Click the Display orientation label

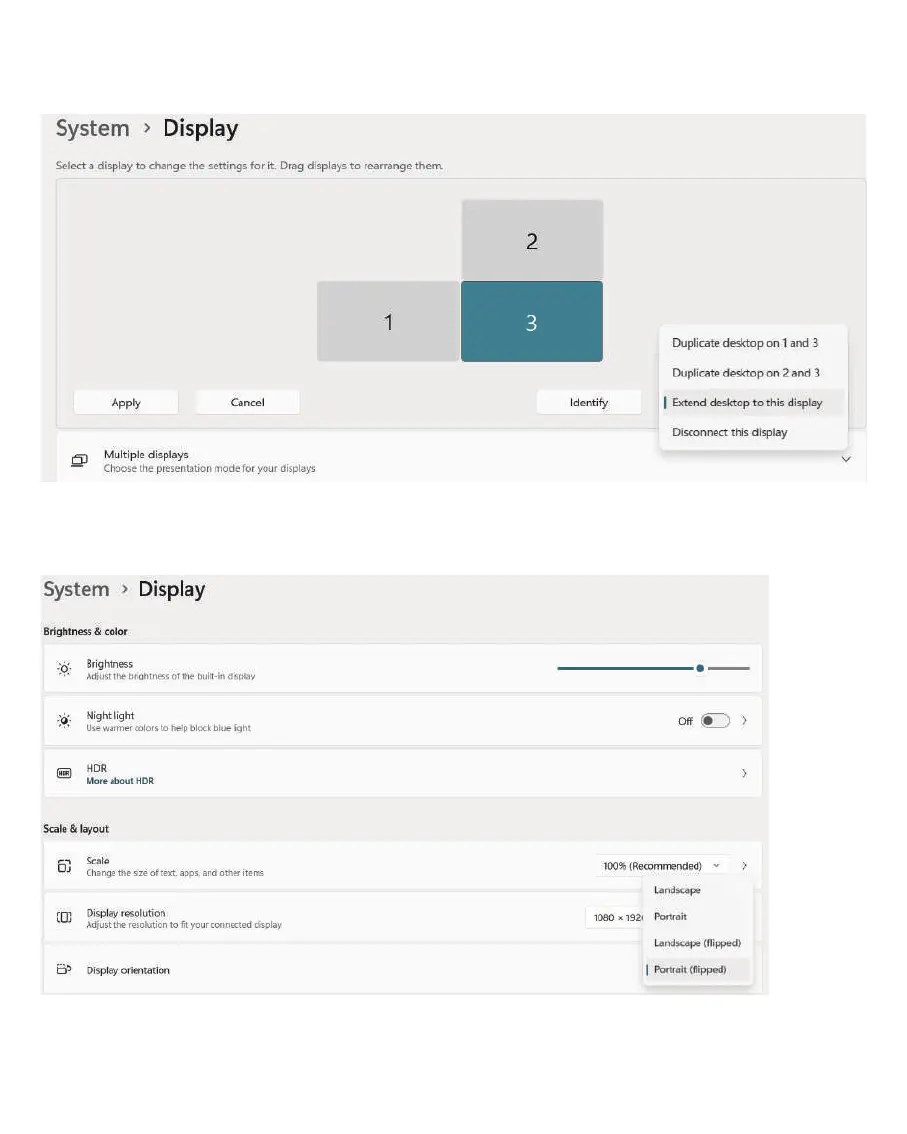click(128, 970)
